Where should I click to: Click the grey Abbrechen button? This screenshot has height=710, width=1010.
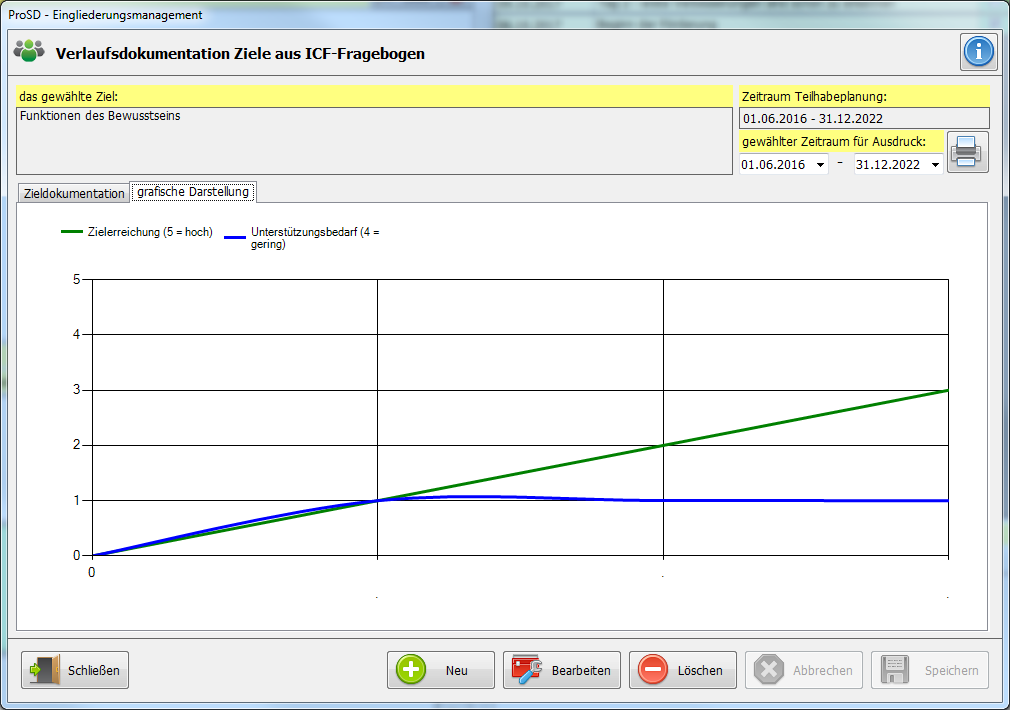tap(804, 670)
